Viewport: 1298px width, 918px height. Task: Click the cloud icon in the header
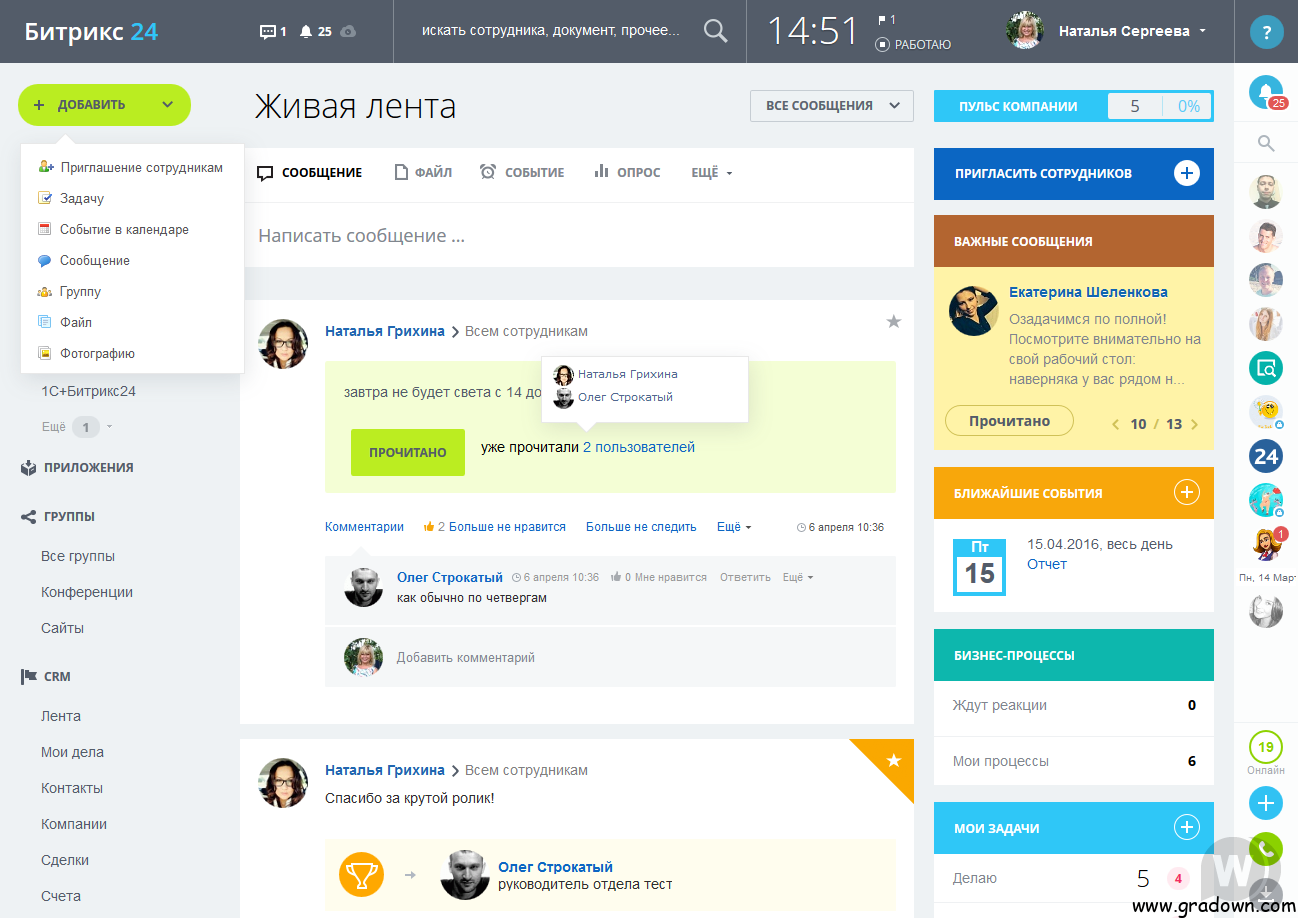(348, 31)
